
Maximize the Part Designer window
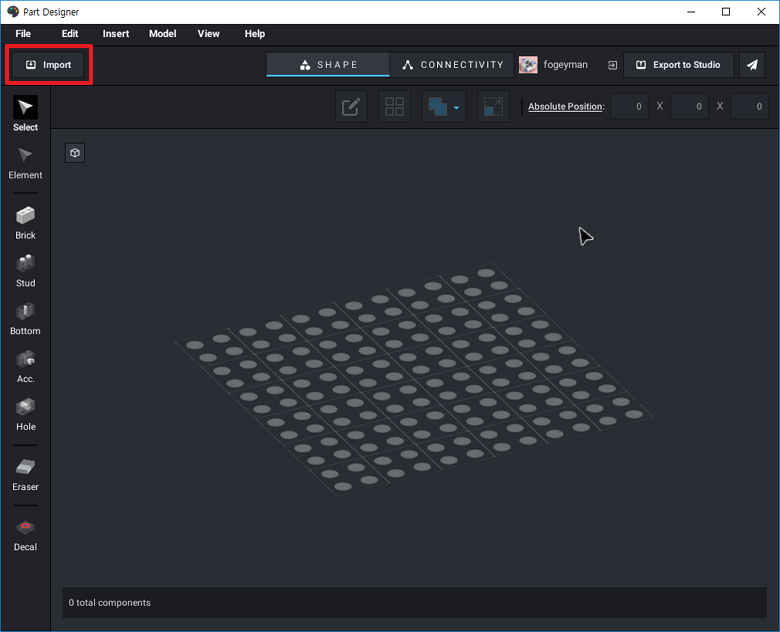tap(726, 12)
